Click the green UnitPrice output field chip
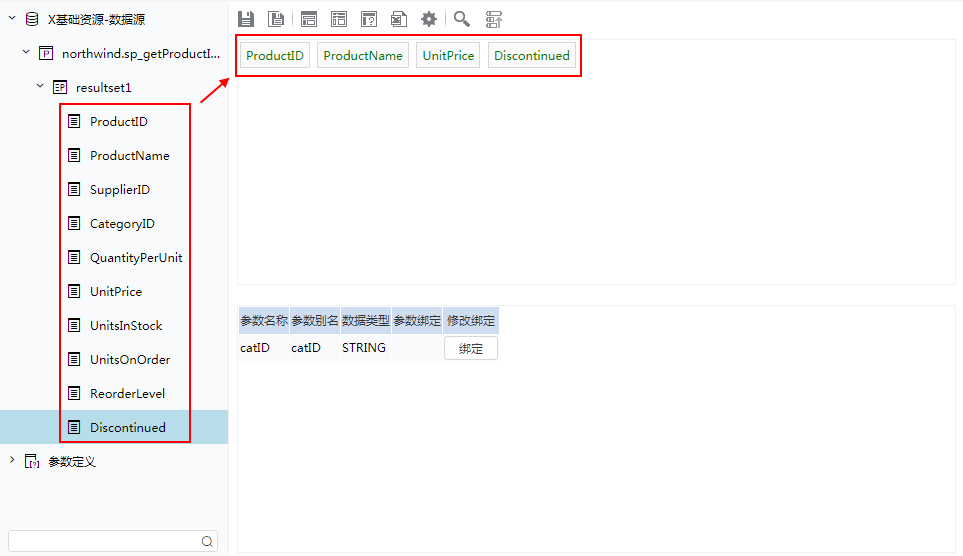 [448, 55]
